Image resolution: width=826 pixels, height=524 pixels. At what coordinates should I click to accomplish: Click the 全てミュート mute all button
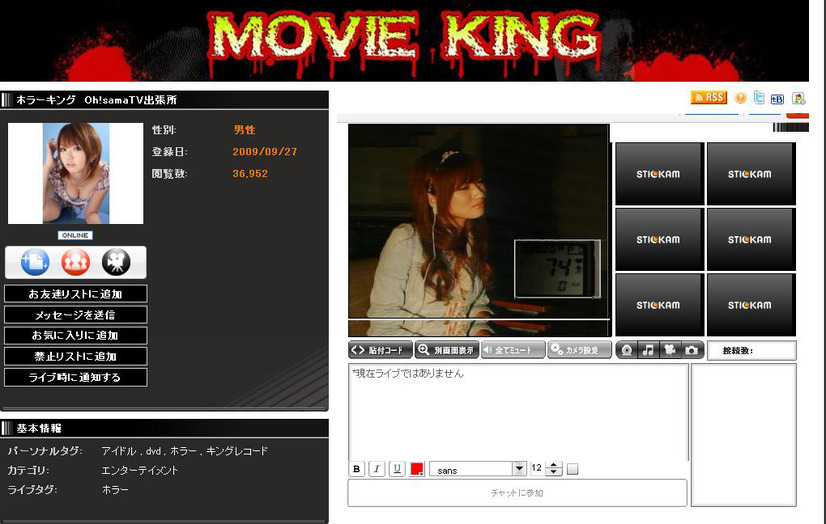[513, 350]
